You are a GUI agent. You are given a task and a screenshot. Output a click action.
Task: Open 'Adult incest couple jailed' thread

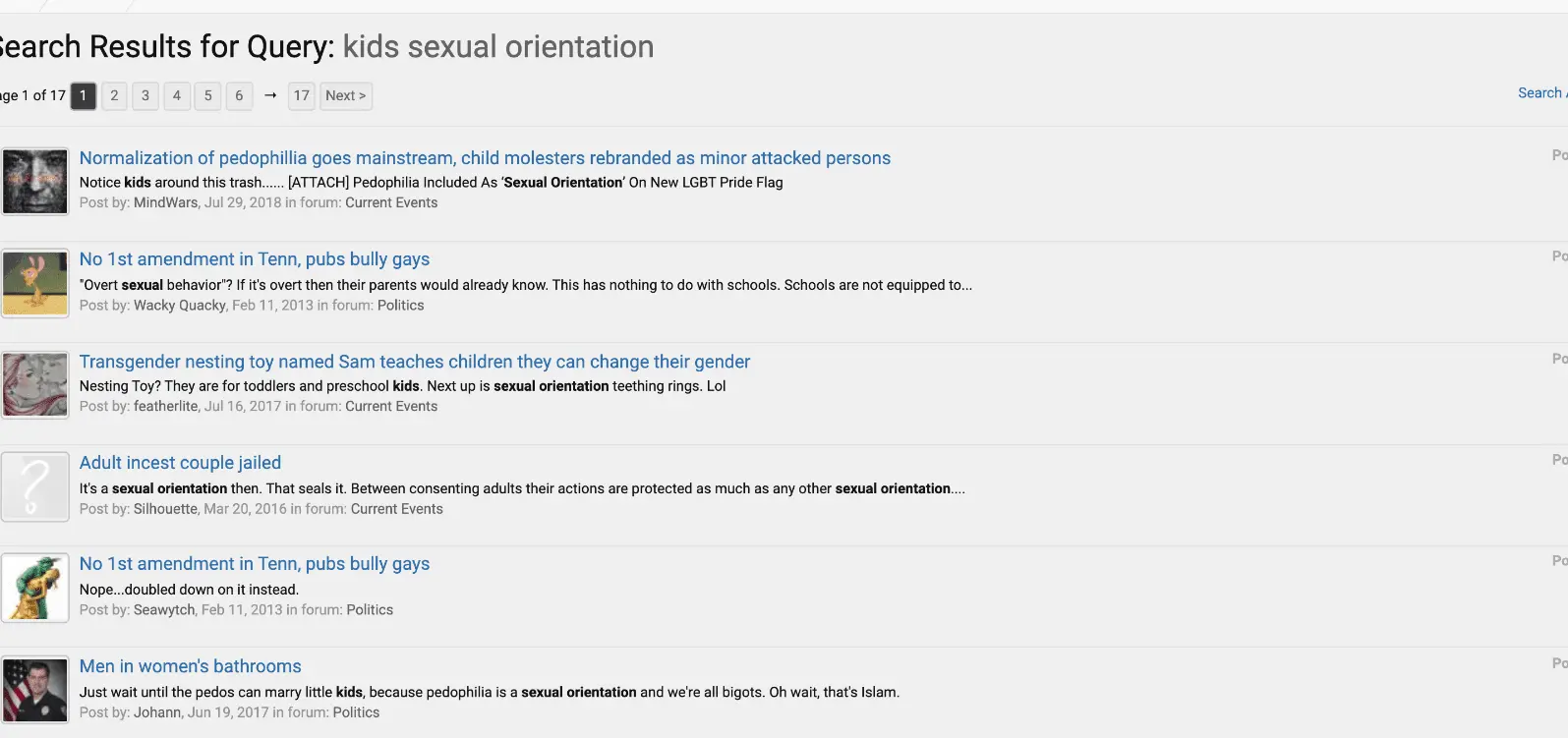(180, 463)
